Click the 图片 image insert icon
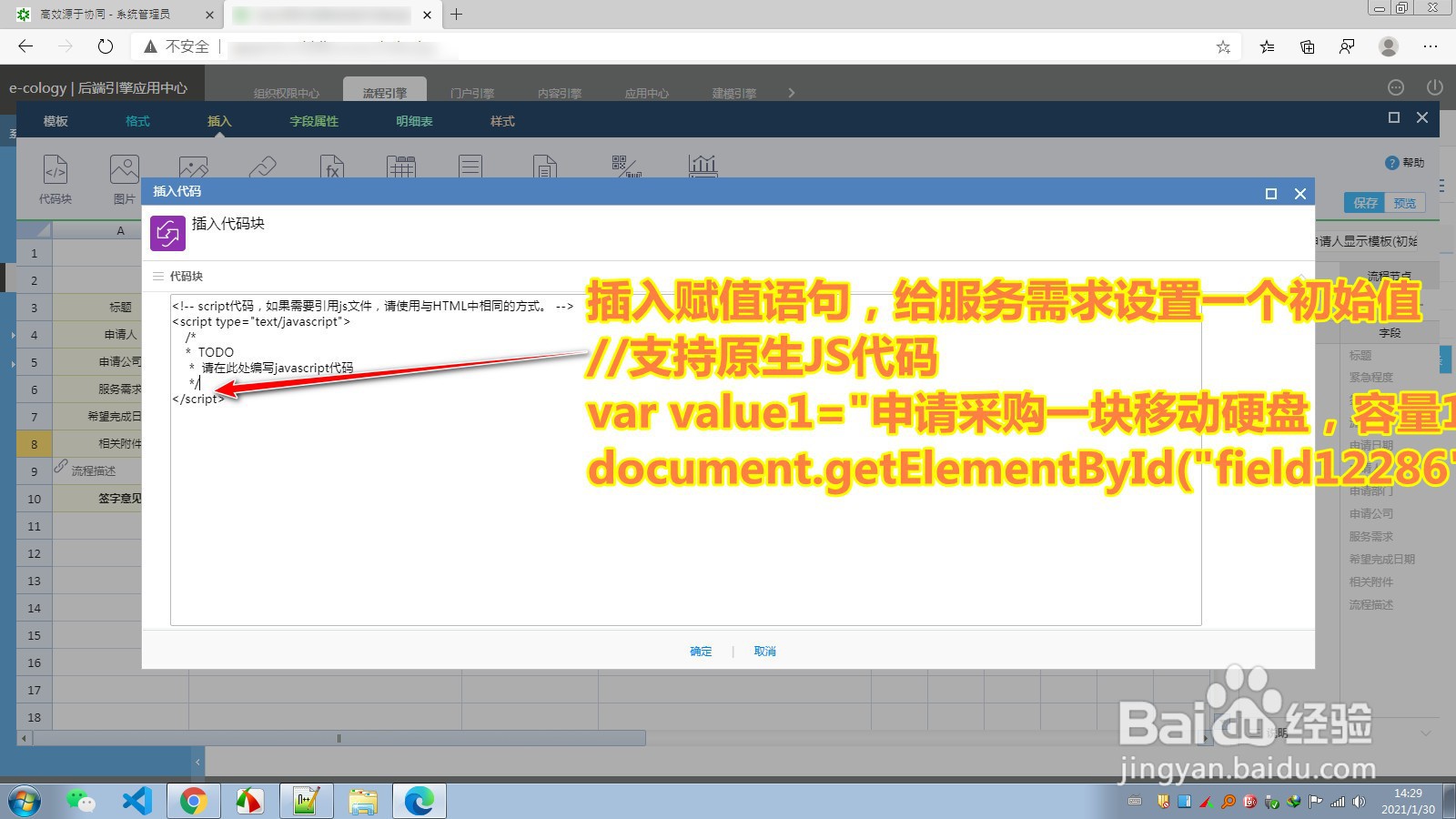1456x819 pixels. point(125,170)
